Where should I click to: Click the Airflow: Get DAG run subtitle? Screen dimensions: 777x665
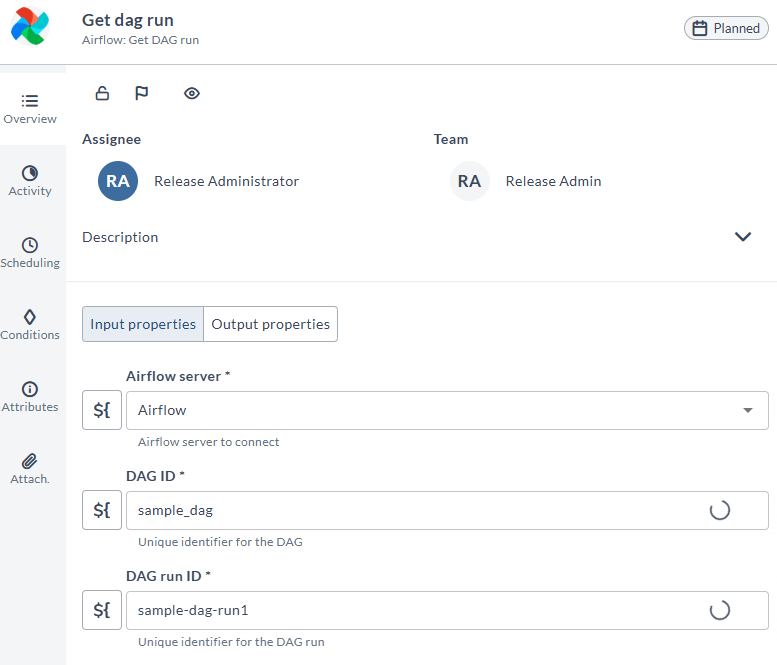(x=140, y=40)
